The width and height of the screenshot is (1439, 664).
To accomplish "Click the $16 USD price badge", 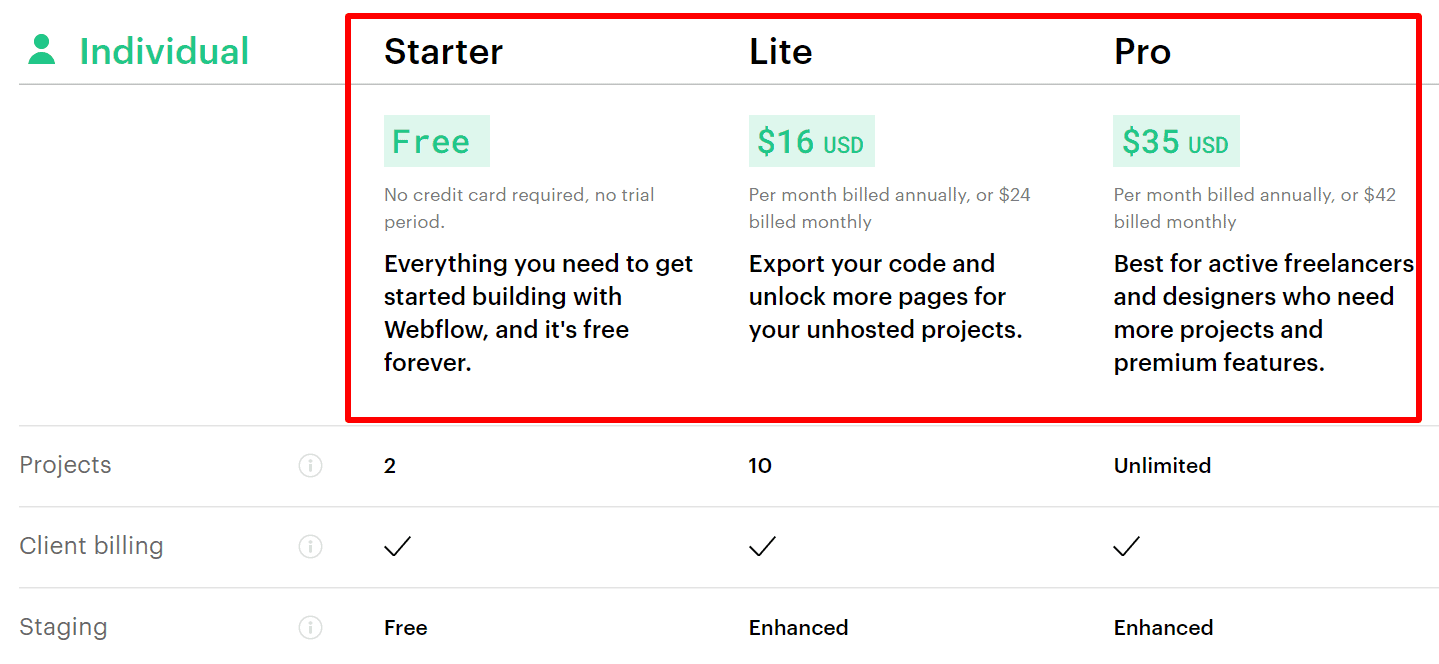I will point(811,142).
